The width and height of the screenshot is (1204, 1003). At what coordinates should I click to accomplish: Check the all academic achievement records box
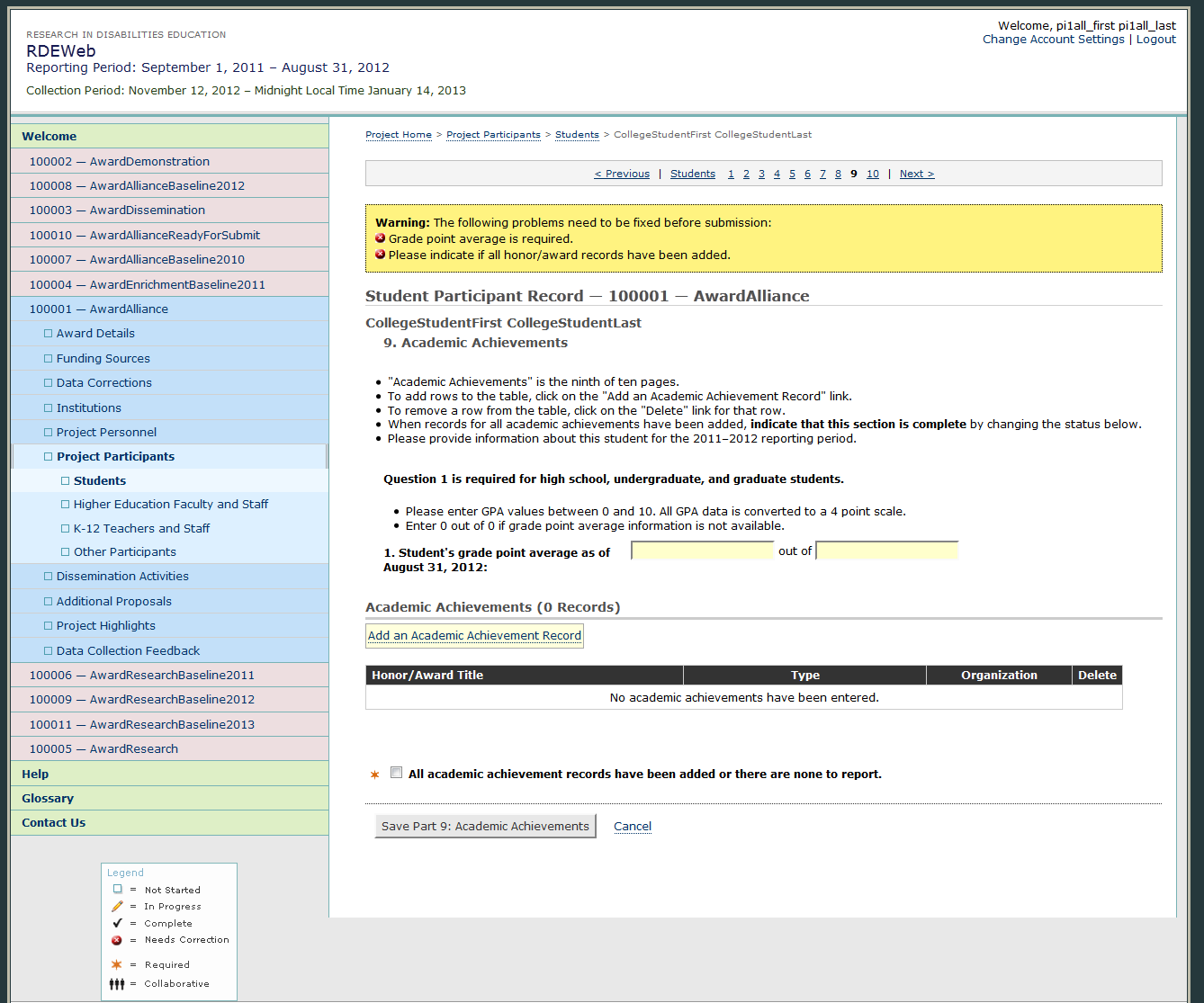[x=396, y=773]
